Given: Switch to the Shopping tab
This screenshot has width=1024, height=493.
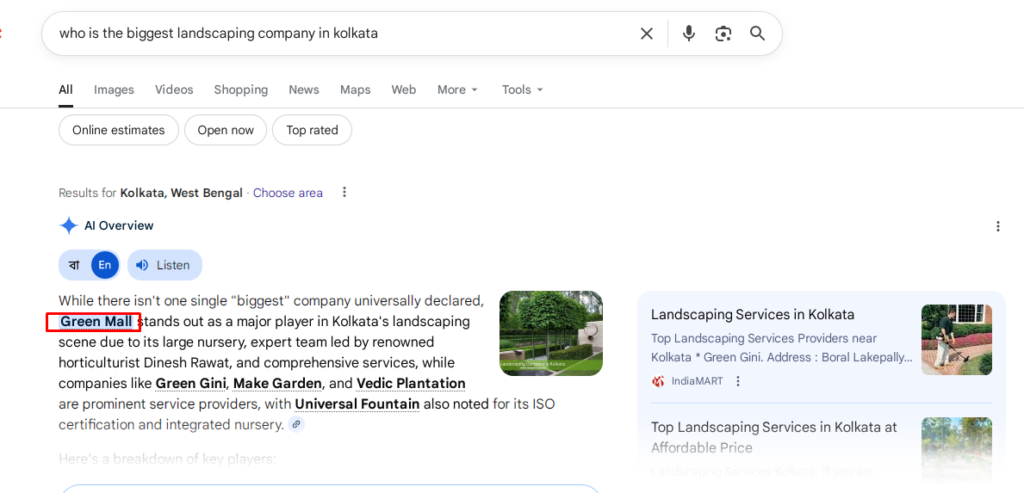Looking at the screenshot, I should pyautogui.click(x=241, y=89).
